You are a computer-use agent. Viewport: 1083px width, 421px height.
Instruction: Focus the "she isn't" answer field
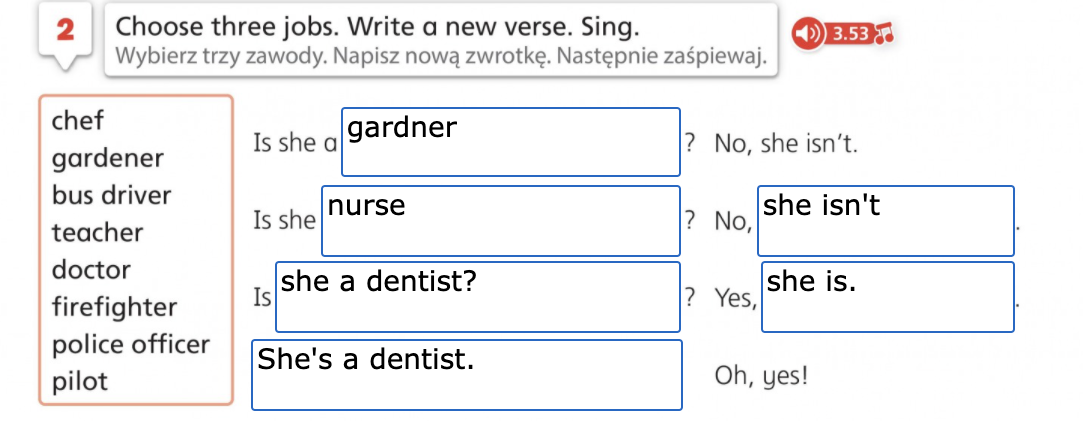[x=885, y=220]
